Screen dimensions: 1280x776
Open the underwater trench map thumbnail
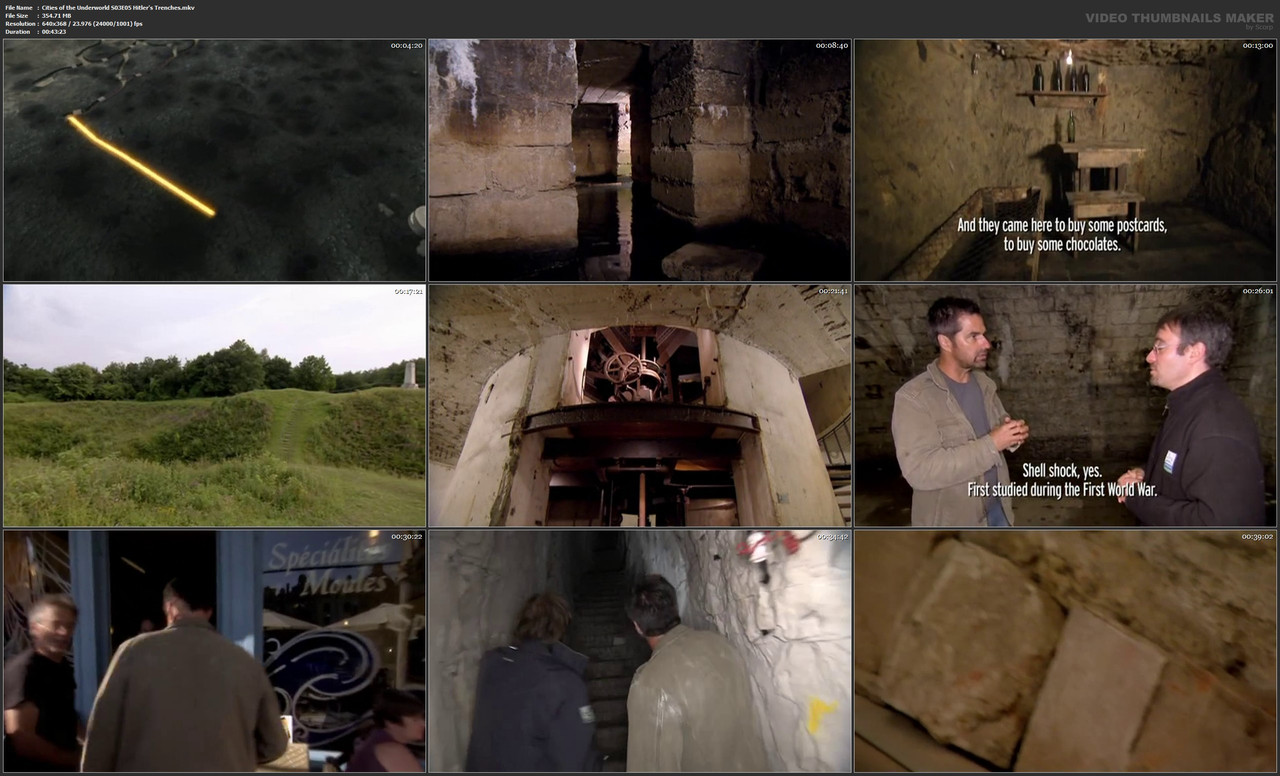pyautogui.click(x=213, y=160)
